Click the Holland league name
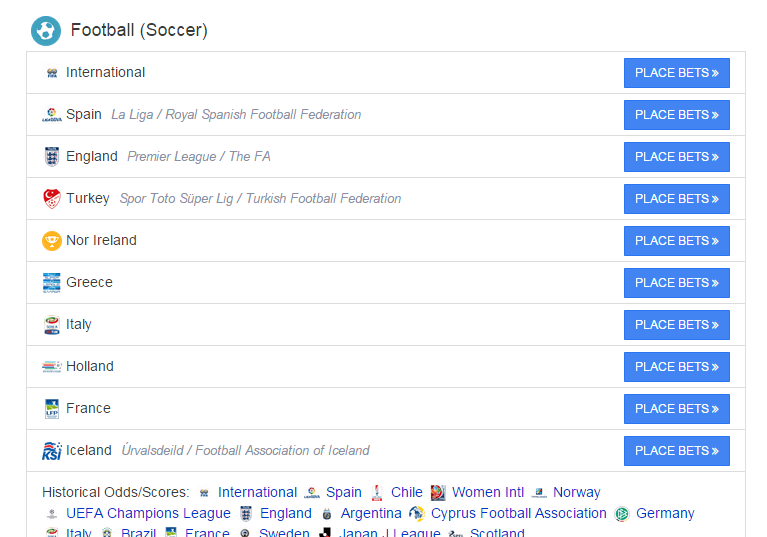Viewport: 767px width, 537px height. point(90,366)
